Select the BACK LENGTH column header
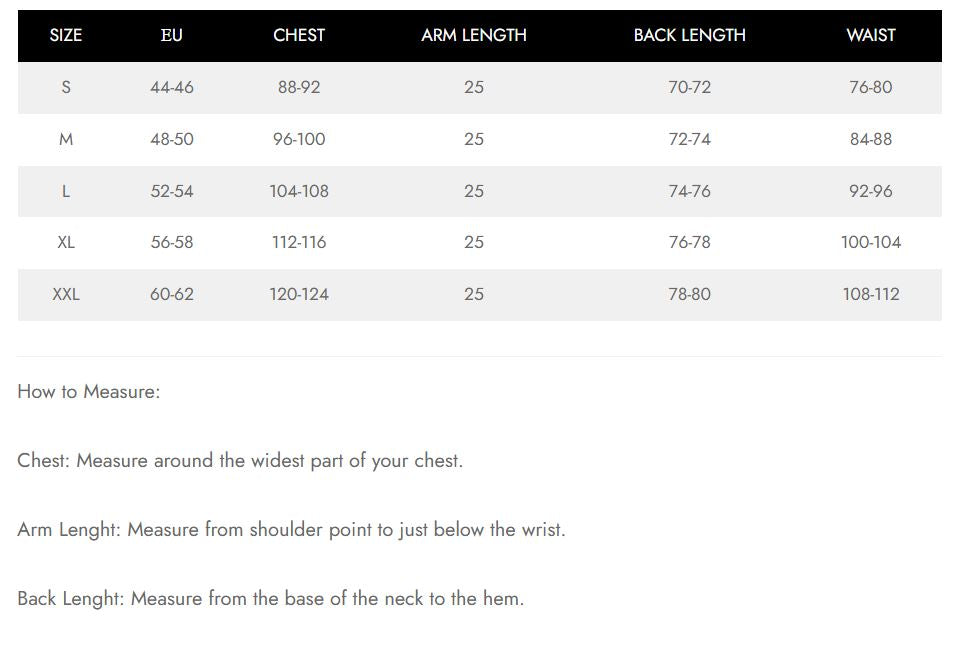This screenshot has width=955, height=652. pos(690,35)
